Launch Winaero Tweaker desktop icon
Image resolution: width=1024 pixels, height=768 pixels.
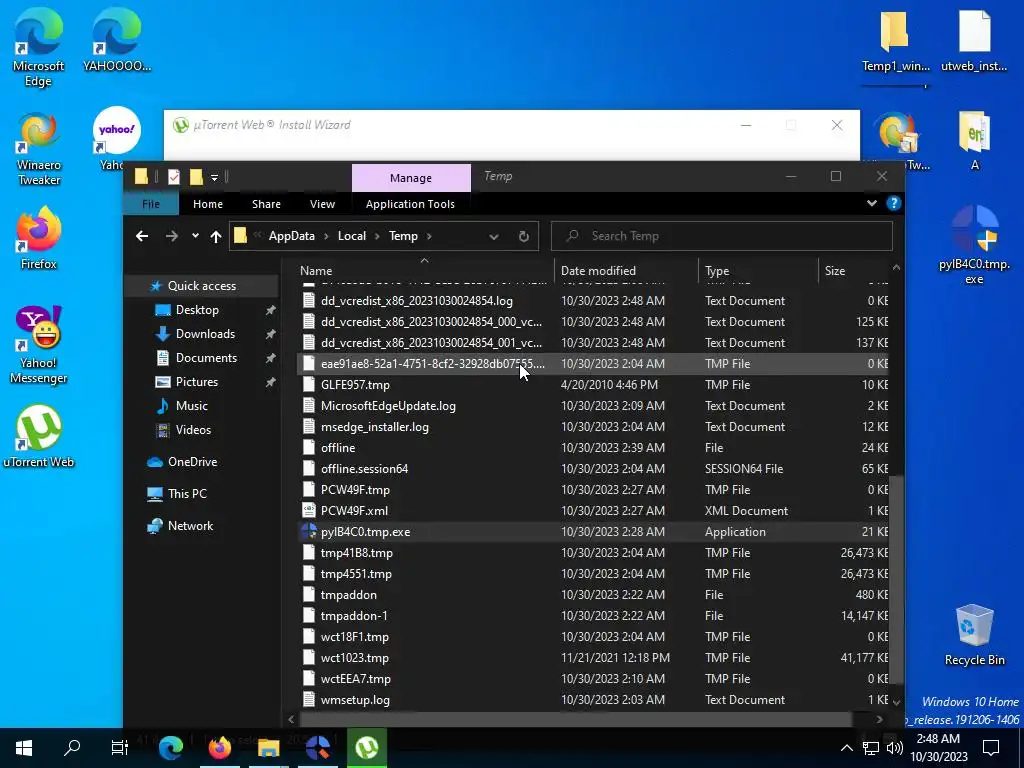[x=39, y=149]
